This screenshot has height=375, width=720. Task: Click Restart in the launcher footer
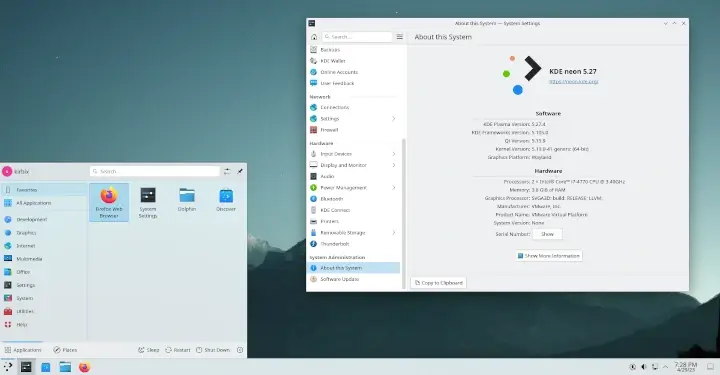click(178, 350)
